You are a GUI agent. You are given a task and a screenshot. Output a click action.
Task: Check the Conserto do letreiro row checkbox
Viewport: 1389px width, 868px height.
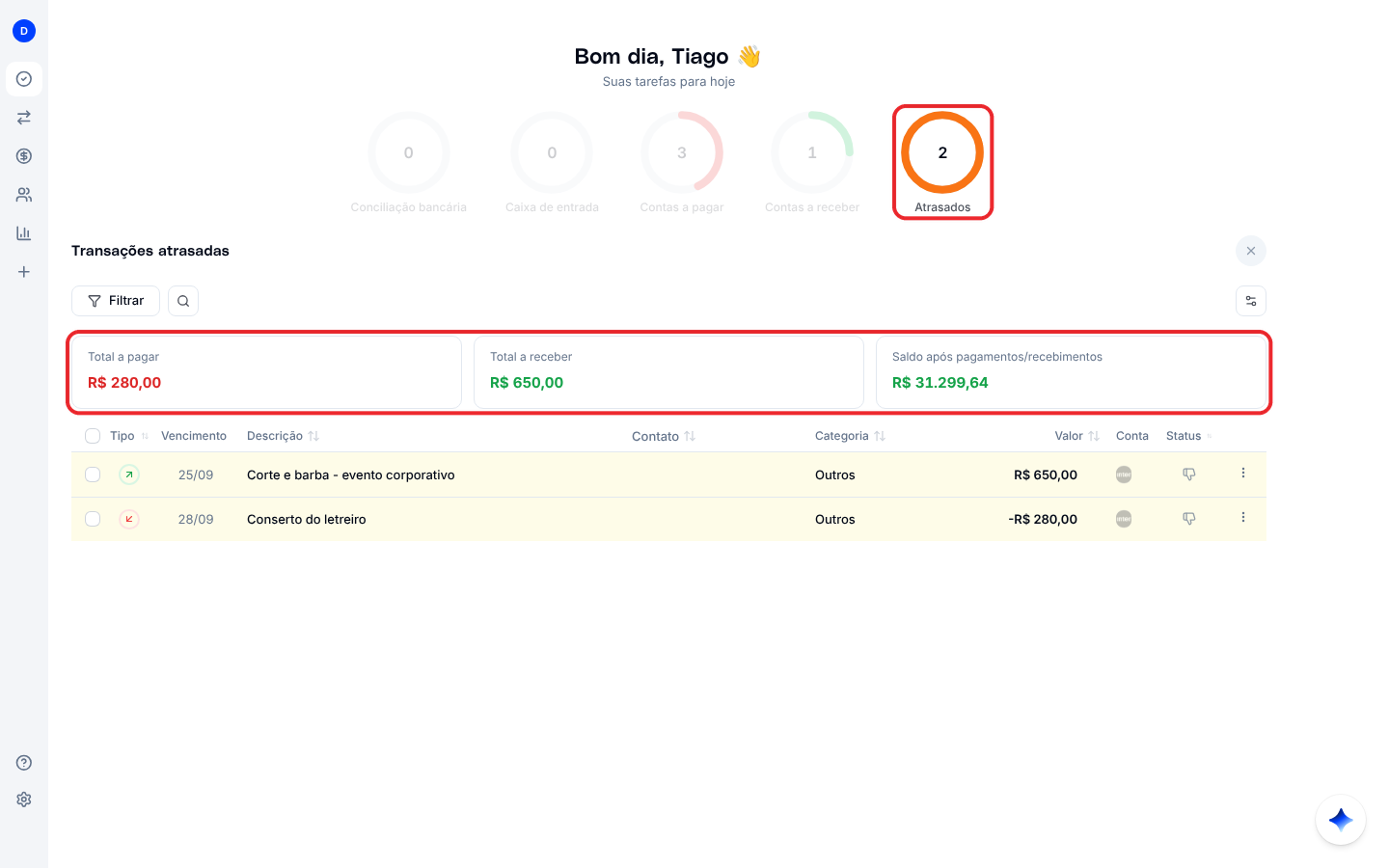point(93,519)
